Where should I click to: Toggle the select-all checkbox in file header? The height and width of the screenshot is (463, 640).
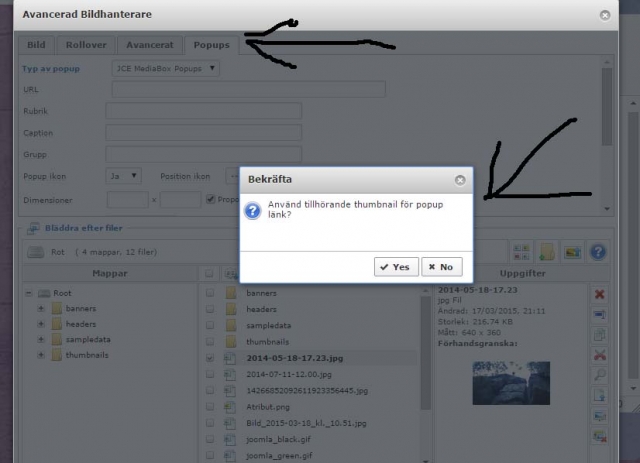[209, 273]
